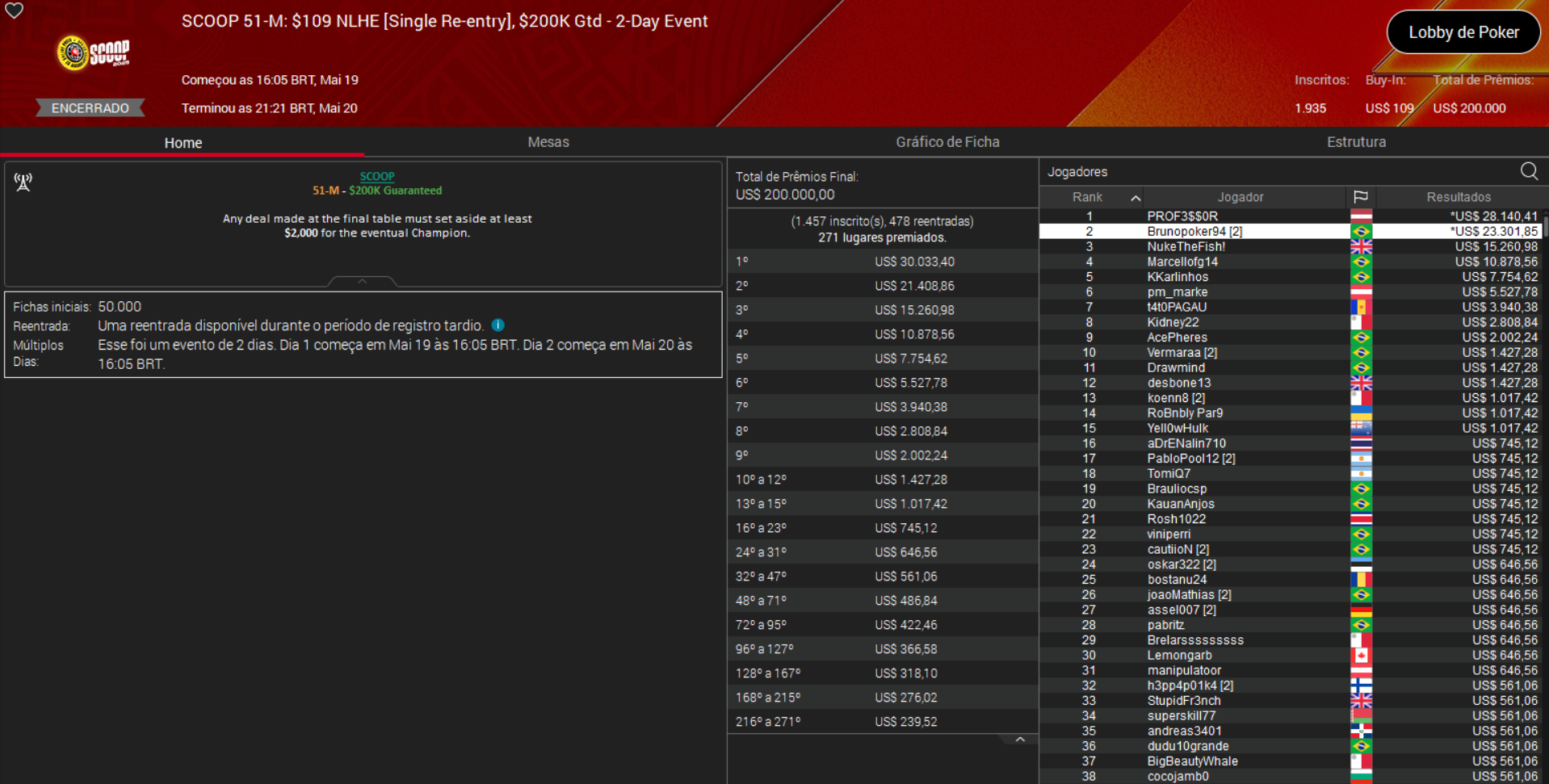Click result US$ 15.260,98 for NukeTheFish!
The width and height of the screenshot is (1549, 784).
[1497, 247]
